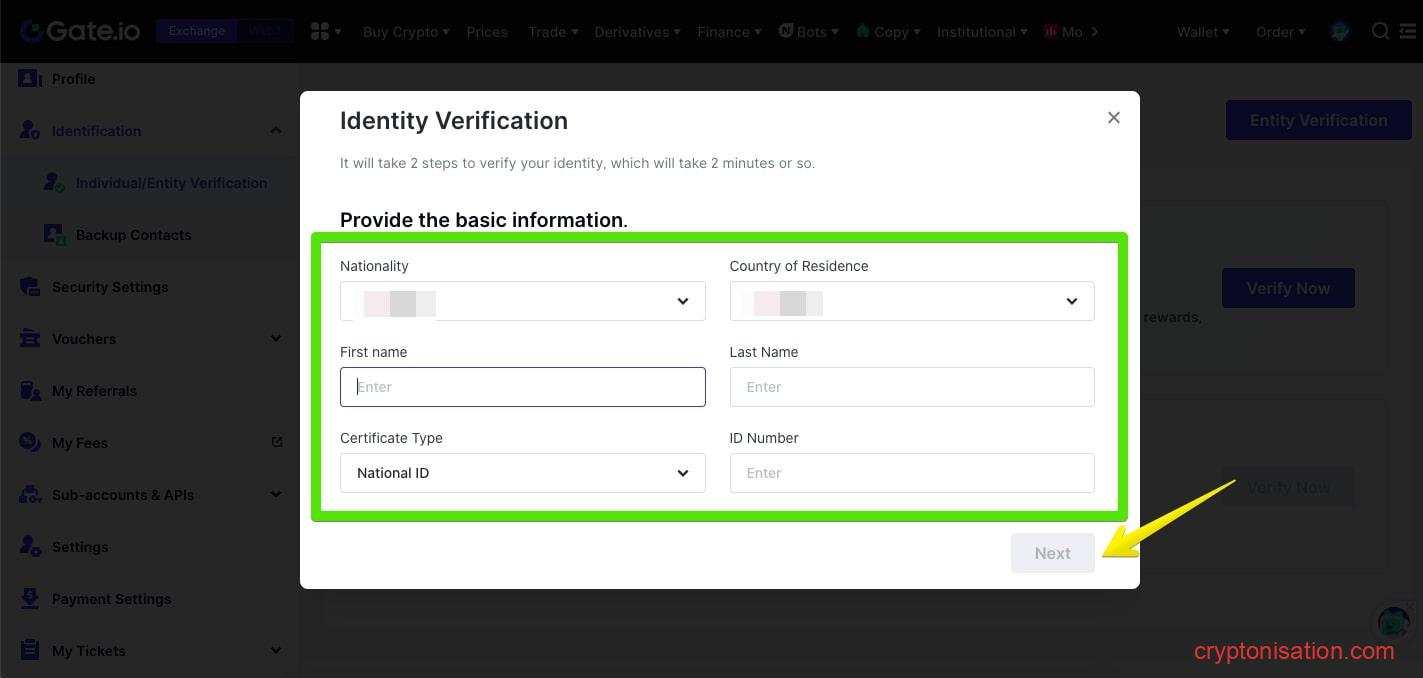
Task: Open the user avatar icon in header
Action: (1340, 32)
